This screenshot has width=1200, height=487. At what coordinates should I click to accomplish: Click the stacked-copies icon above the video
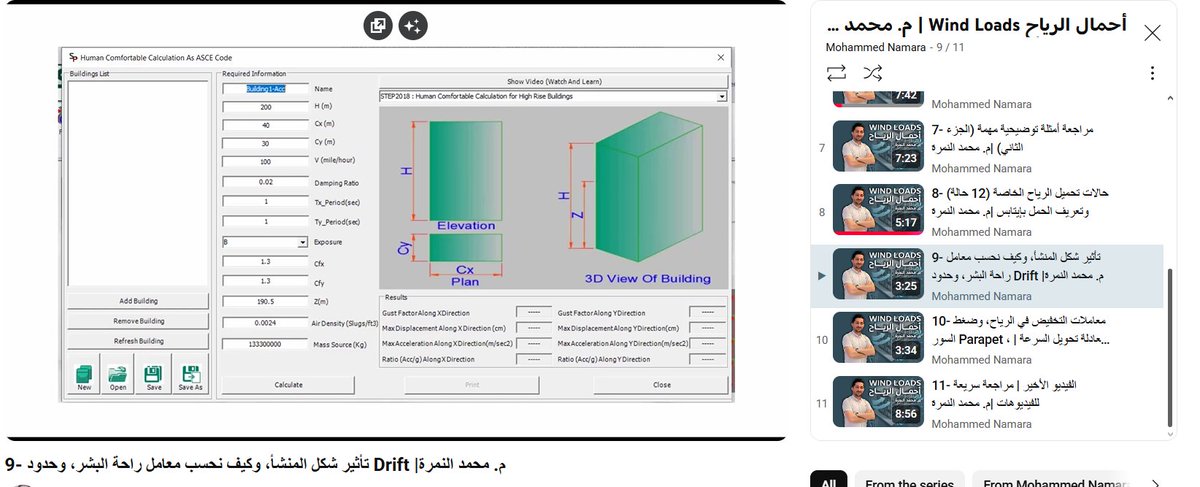(x=378, y=26)
